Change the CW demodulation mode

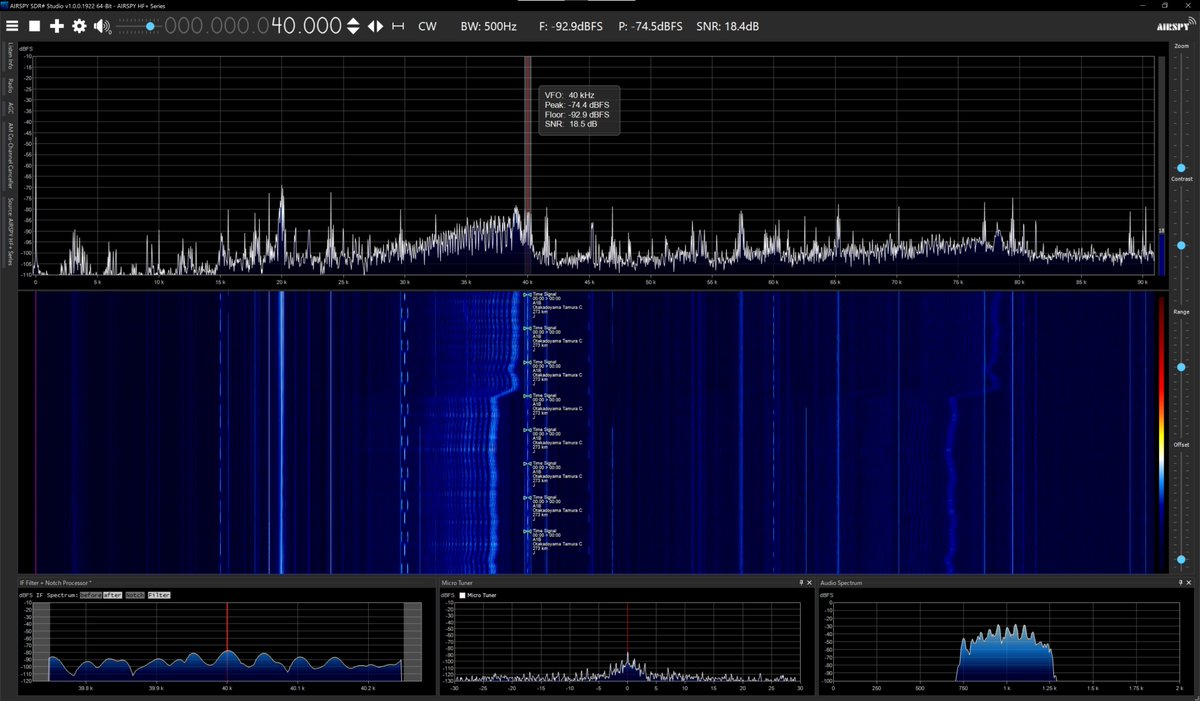pos(427,26)
